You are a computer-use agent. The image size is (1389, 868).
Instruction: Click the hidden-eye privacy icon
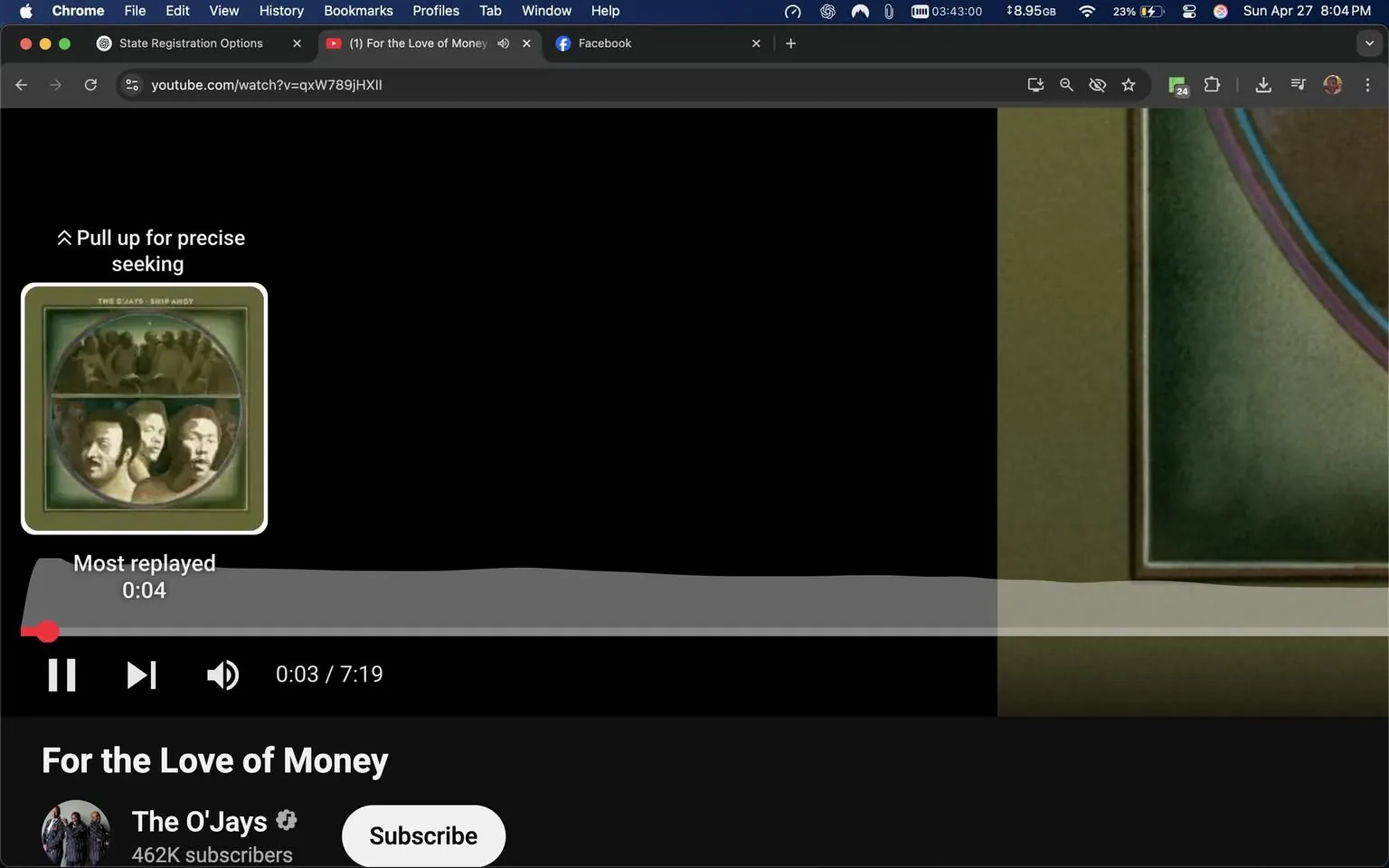[1097, 84]
